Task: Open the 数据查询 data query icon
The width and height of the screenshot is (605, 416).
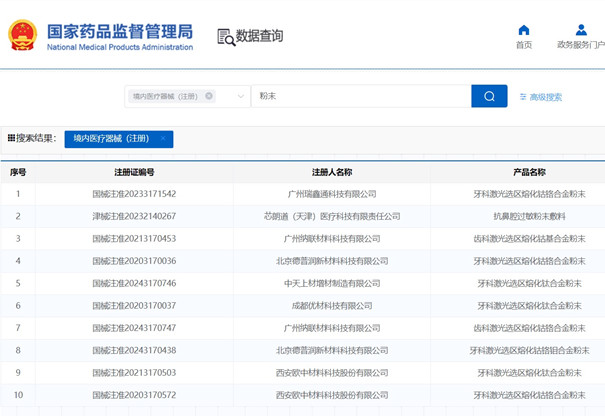Action: click(226, 37)
